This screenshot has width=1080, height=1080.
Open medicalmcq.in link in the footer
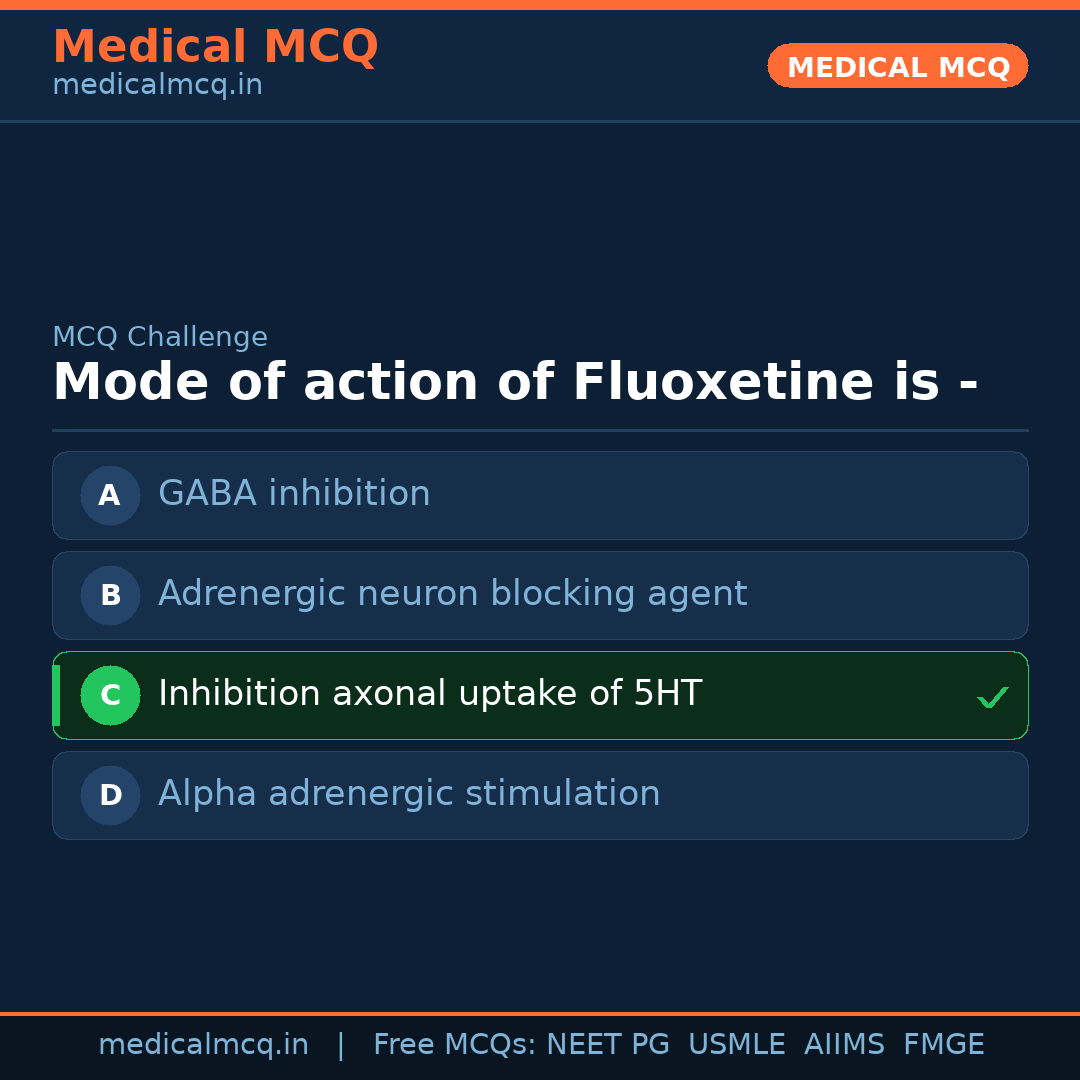coord(203,1045)
